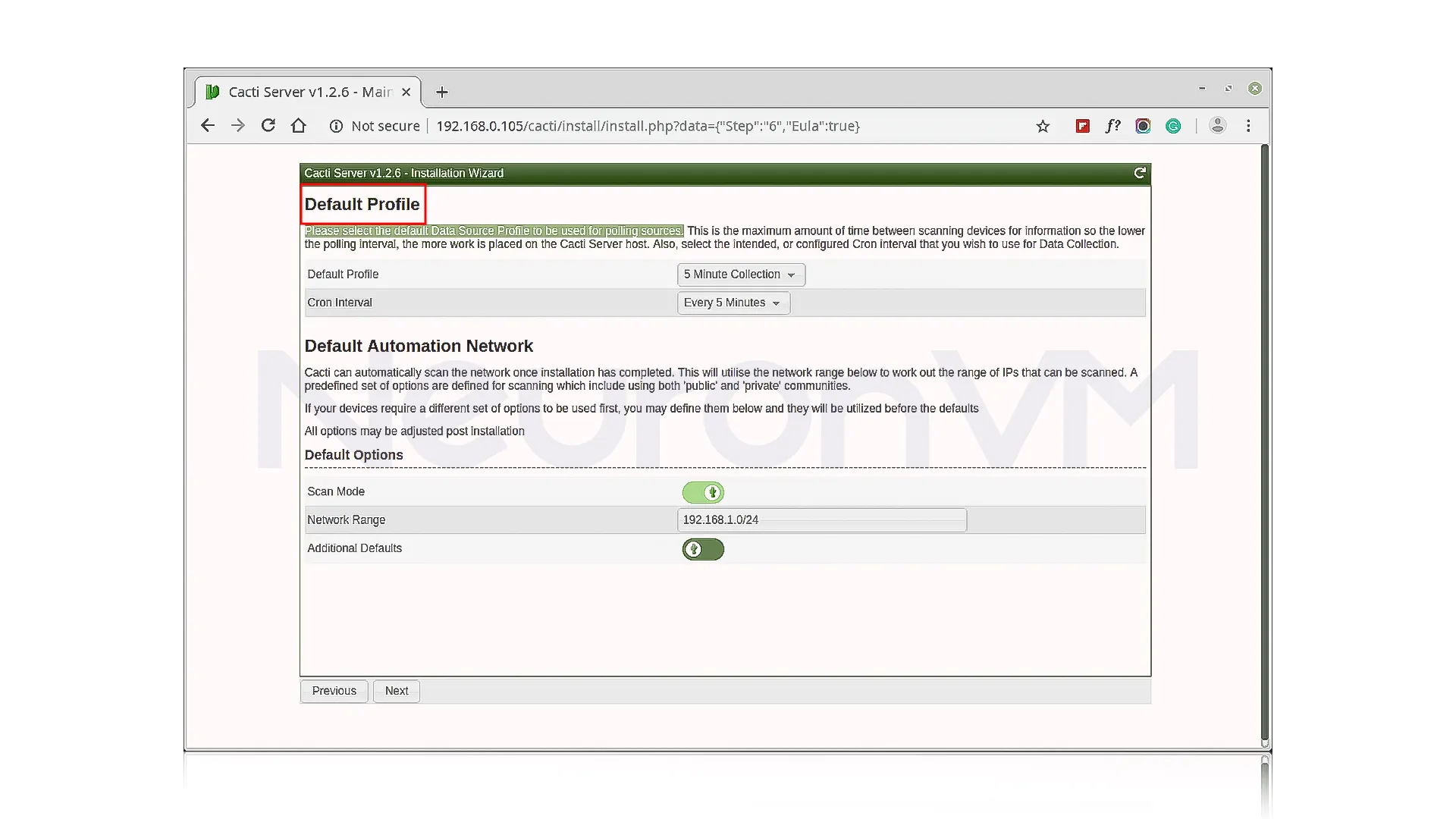The image size is (1456, 819).
Task: Click the Next button
Action: (x=397, y=691)
